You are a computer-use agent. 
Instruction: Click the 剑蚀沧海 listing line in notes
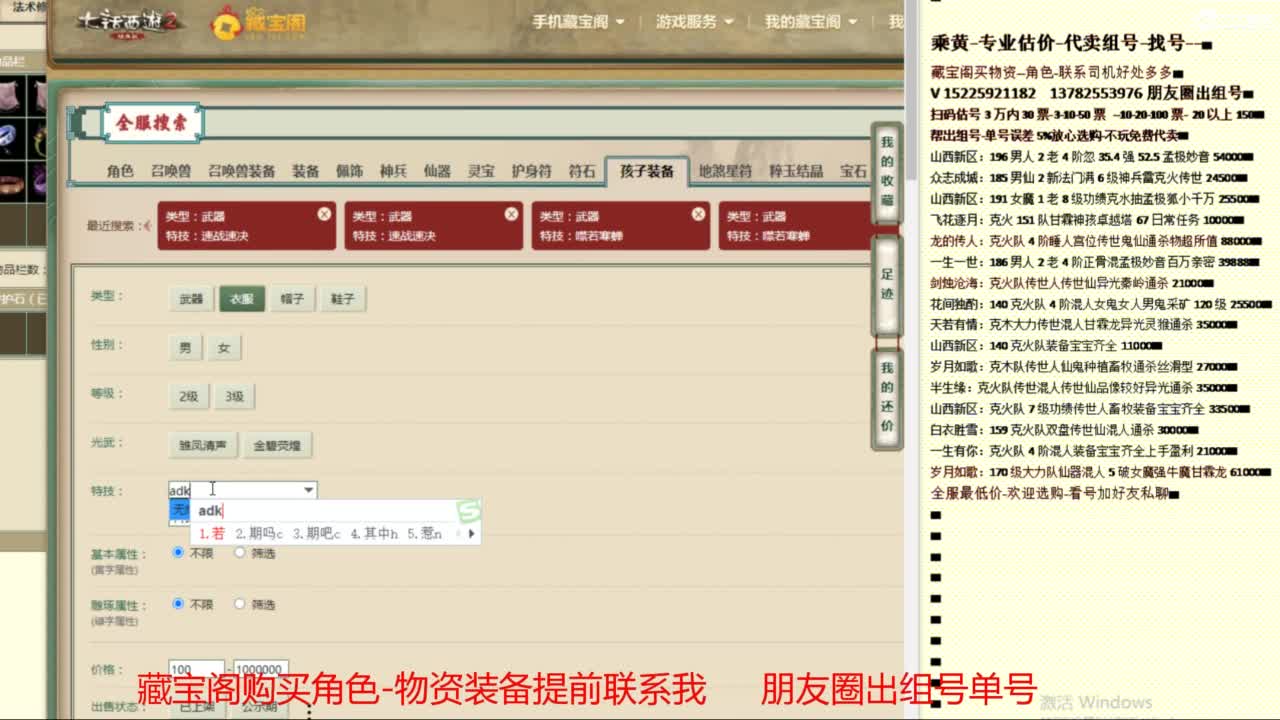1072,284
